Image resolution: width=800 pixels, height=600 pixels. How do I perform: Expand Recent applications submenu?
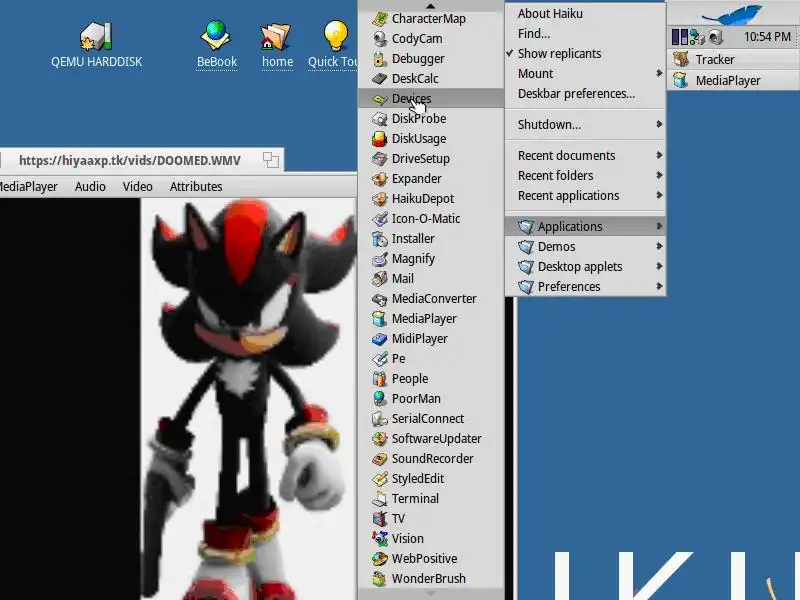[585, 195]
